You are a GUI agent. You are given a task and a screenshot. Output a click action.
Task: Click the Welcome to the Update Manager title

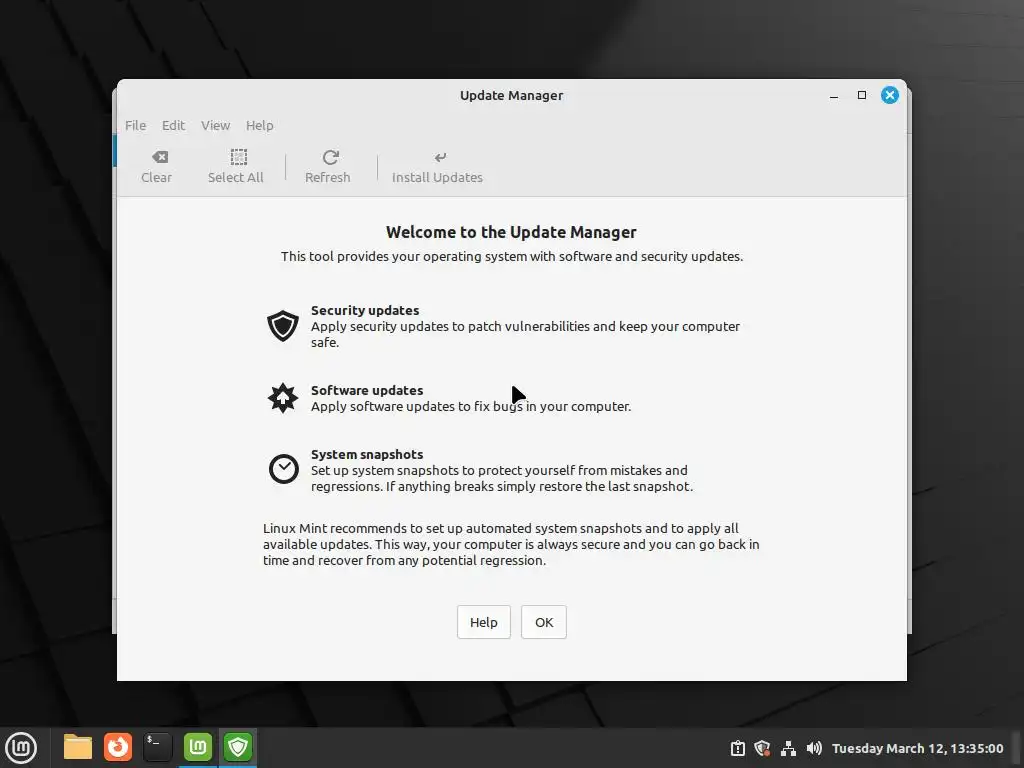coord(511,232)
